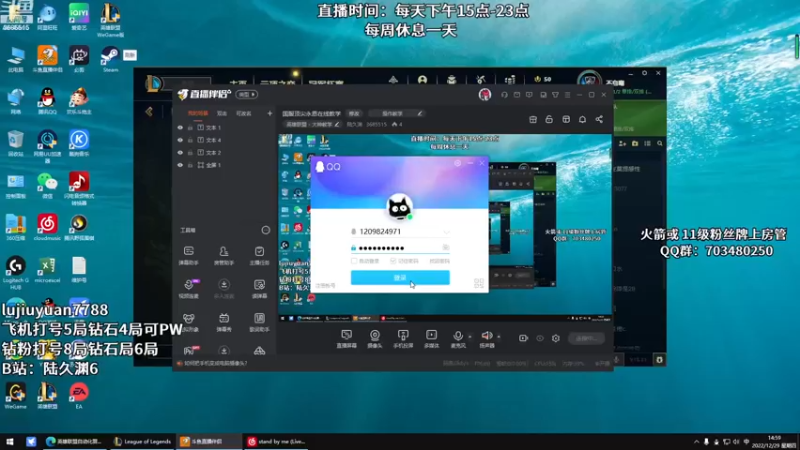Open the QQ login settings gear icon
800x450 pixels.
point(457,163)
